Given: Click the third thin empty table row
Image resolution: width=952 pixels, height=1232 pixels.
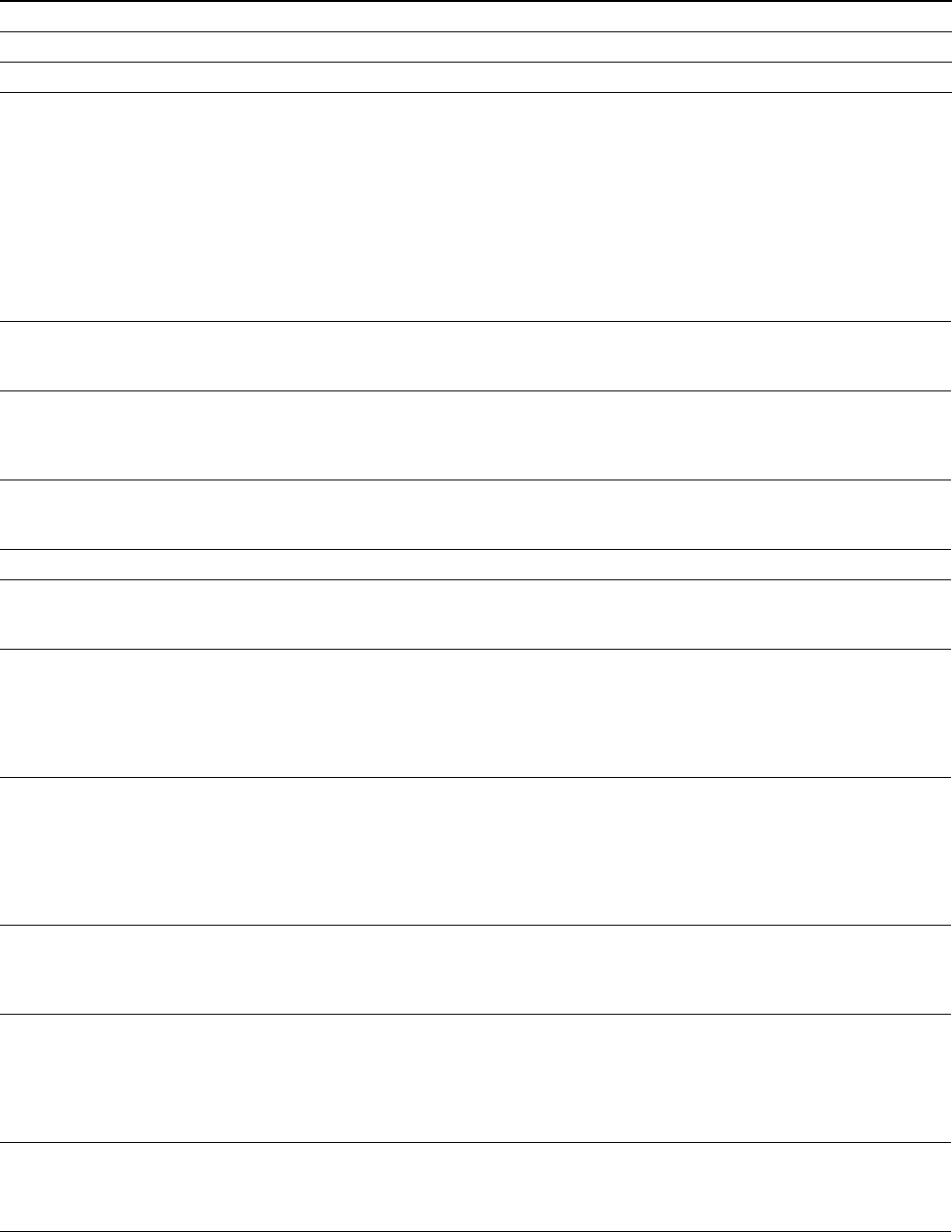Looking at the screenshot, I should click(476, 77).
